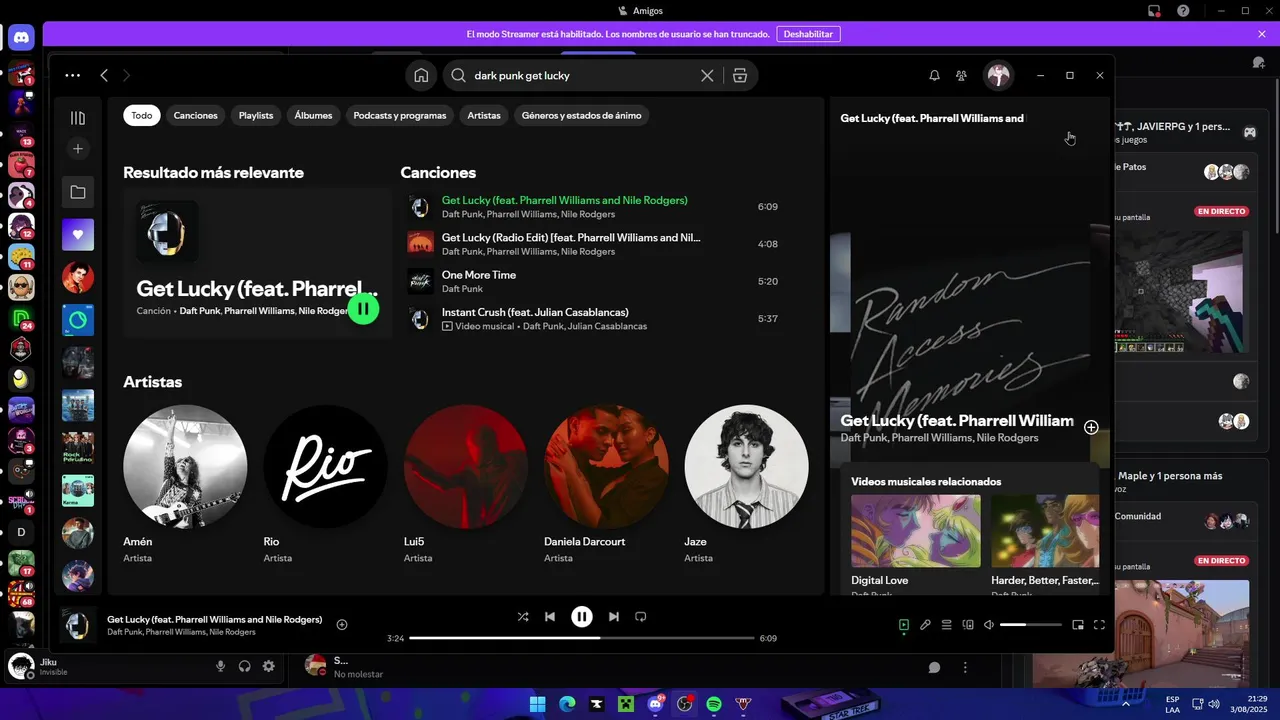Pause playback in the bottom player
Viewport: 1280px width, 720px height.
tap(582, 617)
